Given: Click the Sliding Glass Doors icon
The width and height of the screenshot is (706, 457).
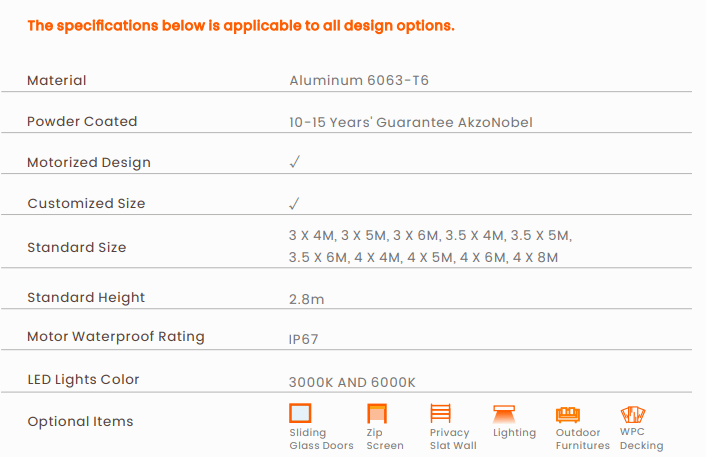Looking at the screenshot, I should [x=300, y=413].
